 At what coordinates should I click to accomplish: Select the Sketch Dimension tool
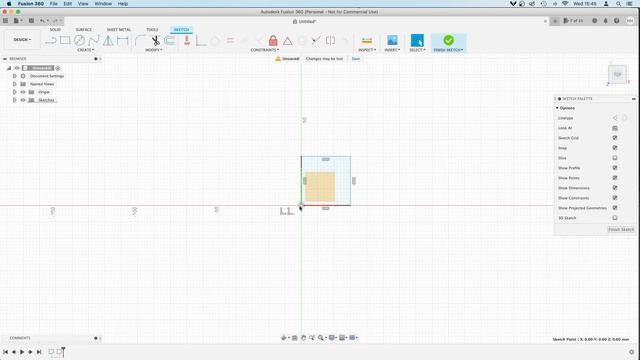[122, 40]
